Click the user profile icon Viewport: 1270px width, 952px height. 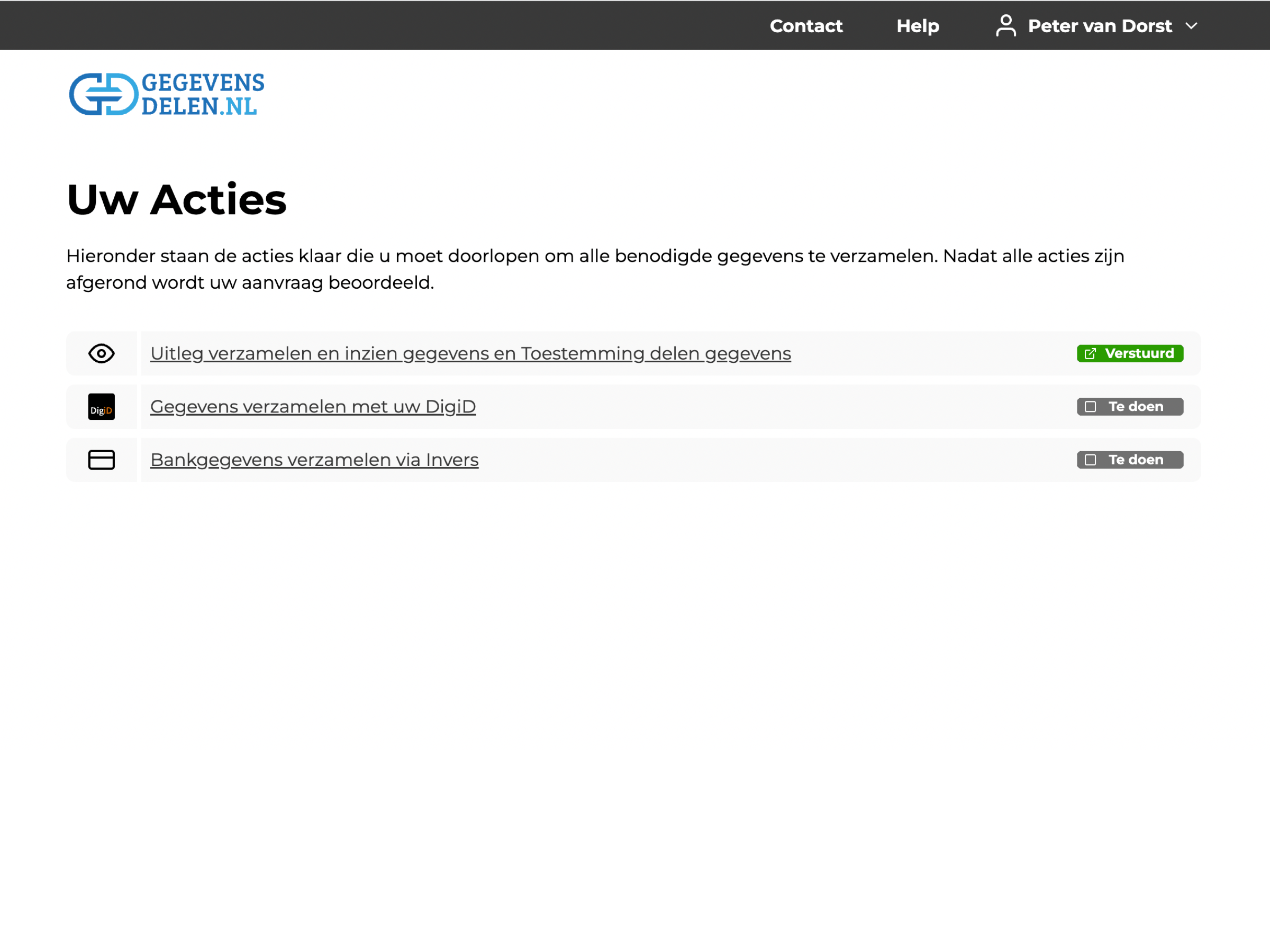[x=1006, y=26]
